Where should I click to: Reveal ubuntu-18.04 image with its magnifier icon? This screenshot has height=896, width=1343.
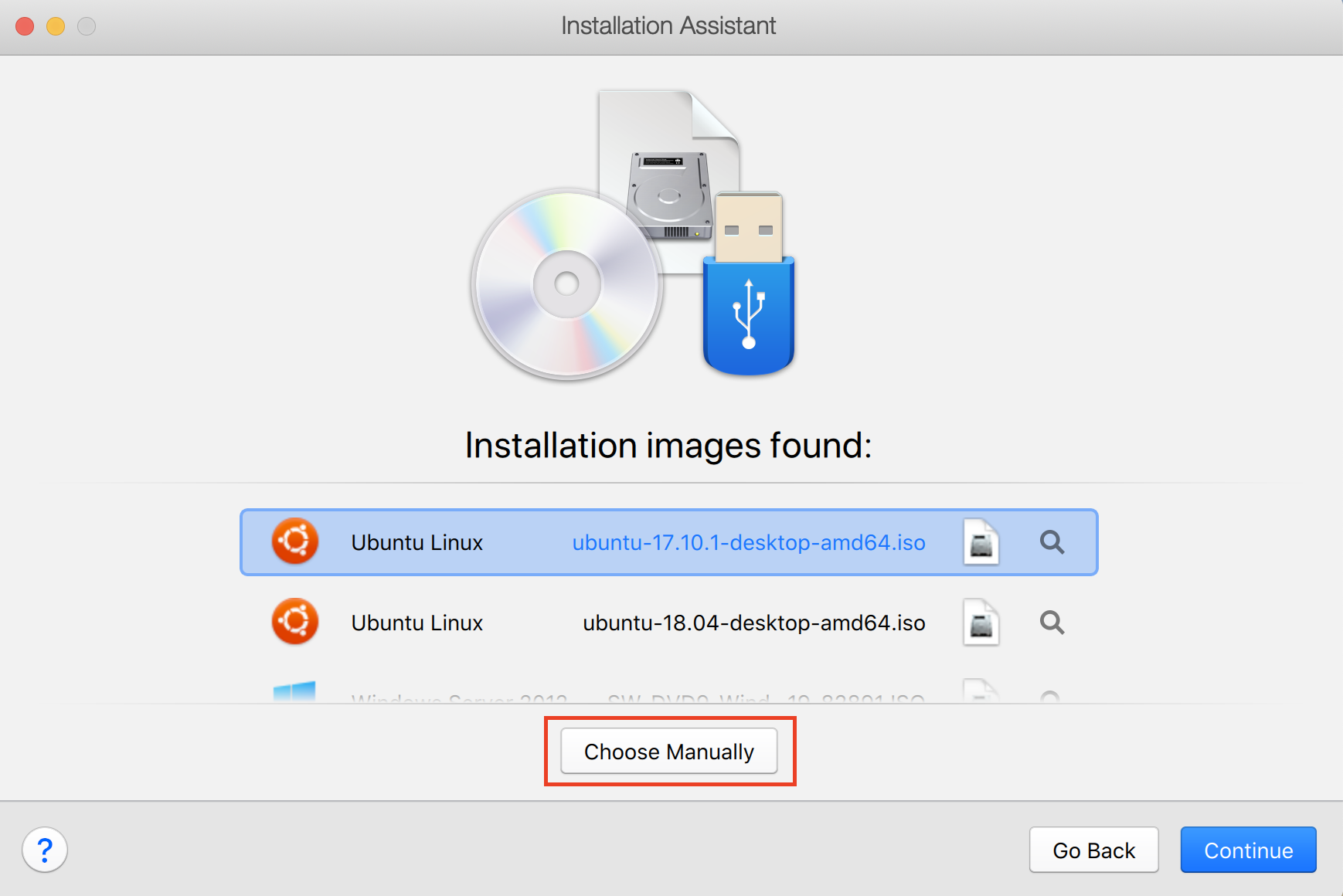pos(1052,623)
